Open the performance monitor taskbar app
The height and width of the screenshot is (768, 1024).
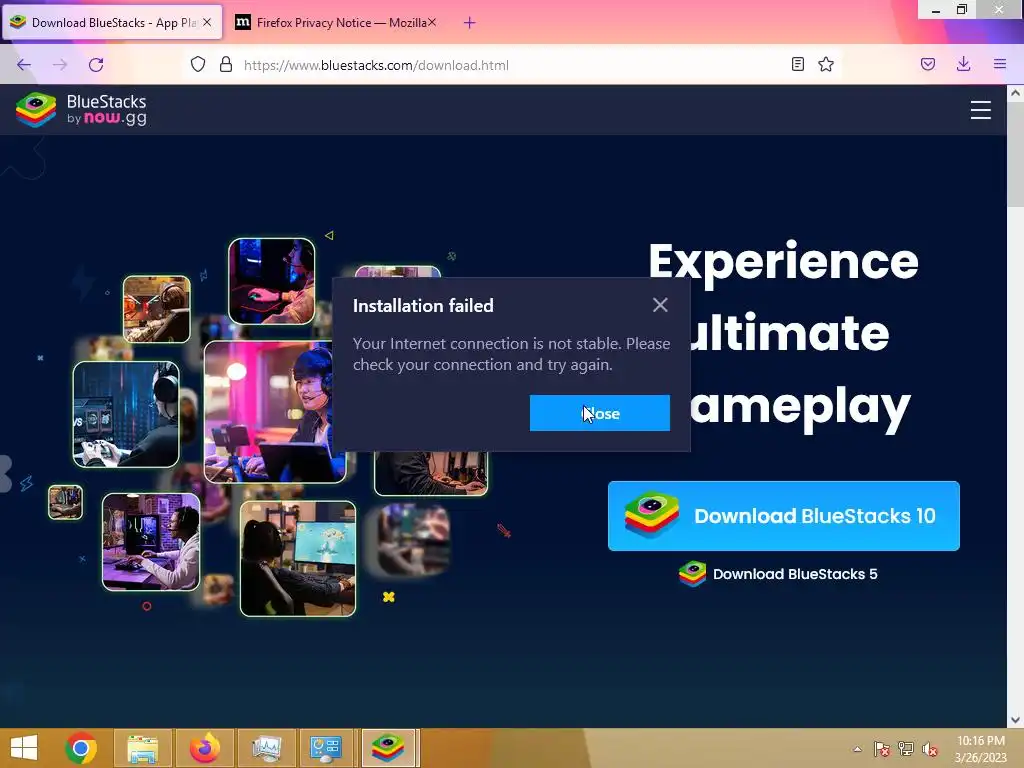(266, 748)
